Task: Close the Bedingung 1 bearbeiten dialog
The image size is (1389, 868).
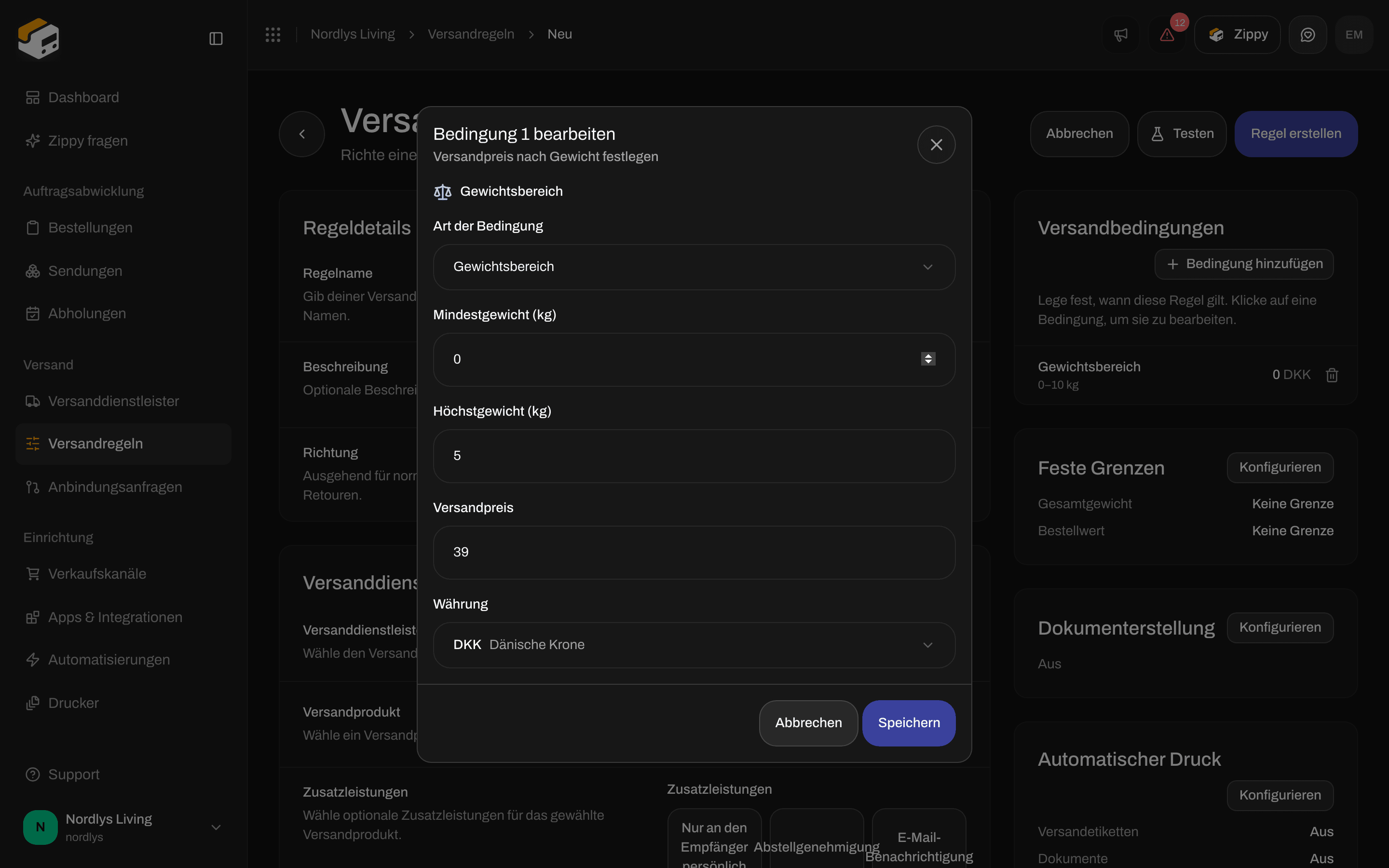Action: coord(936,145)
